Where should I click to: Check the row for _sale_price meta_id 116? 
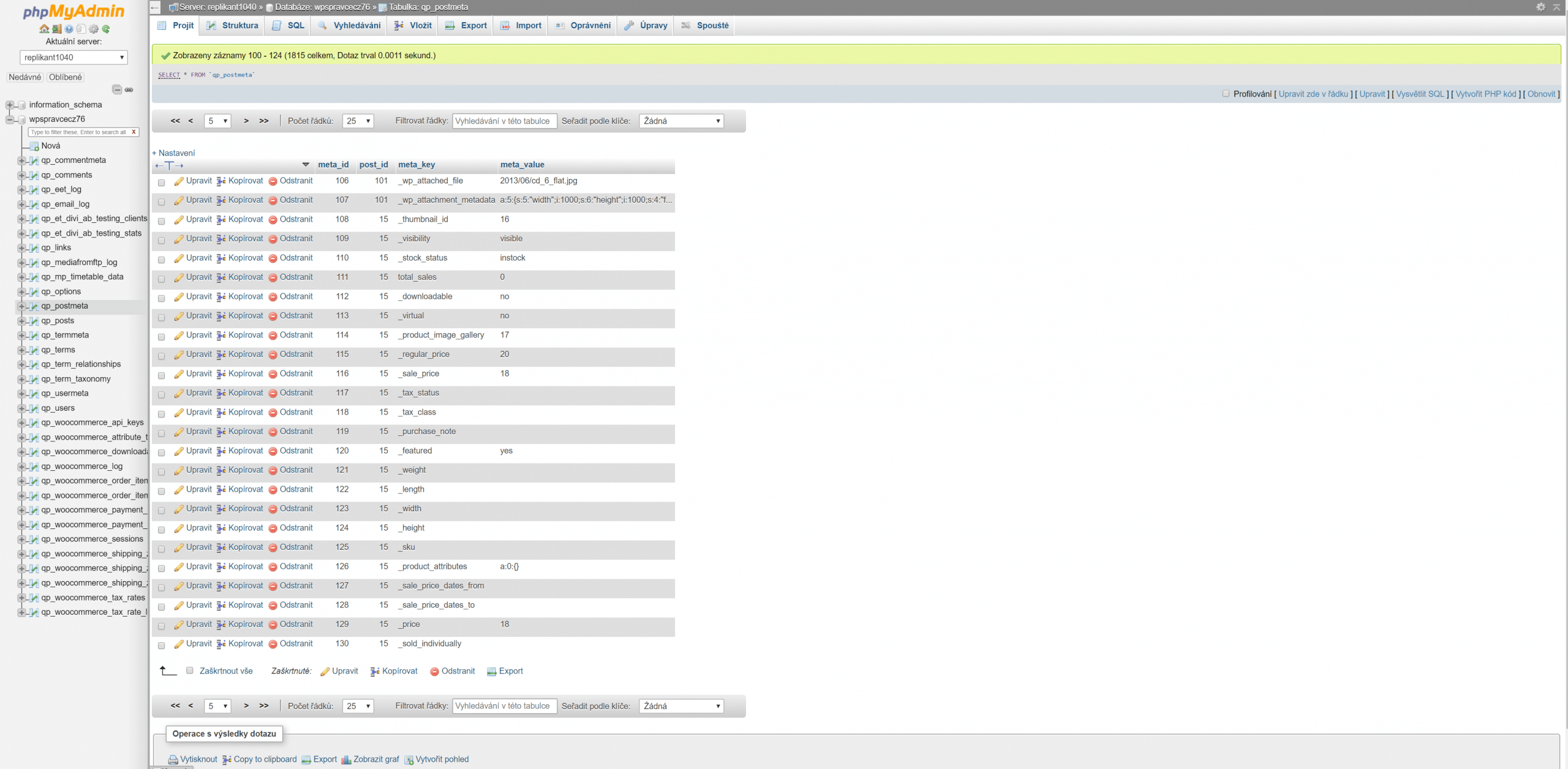coord(162,375)
